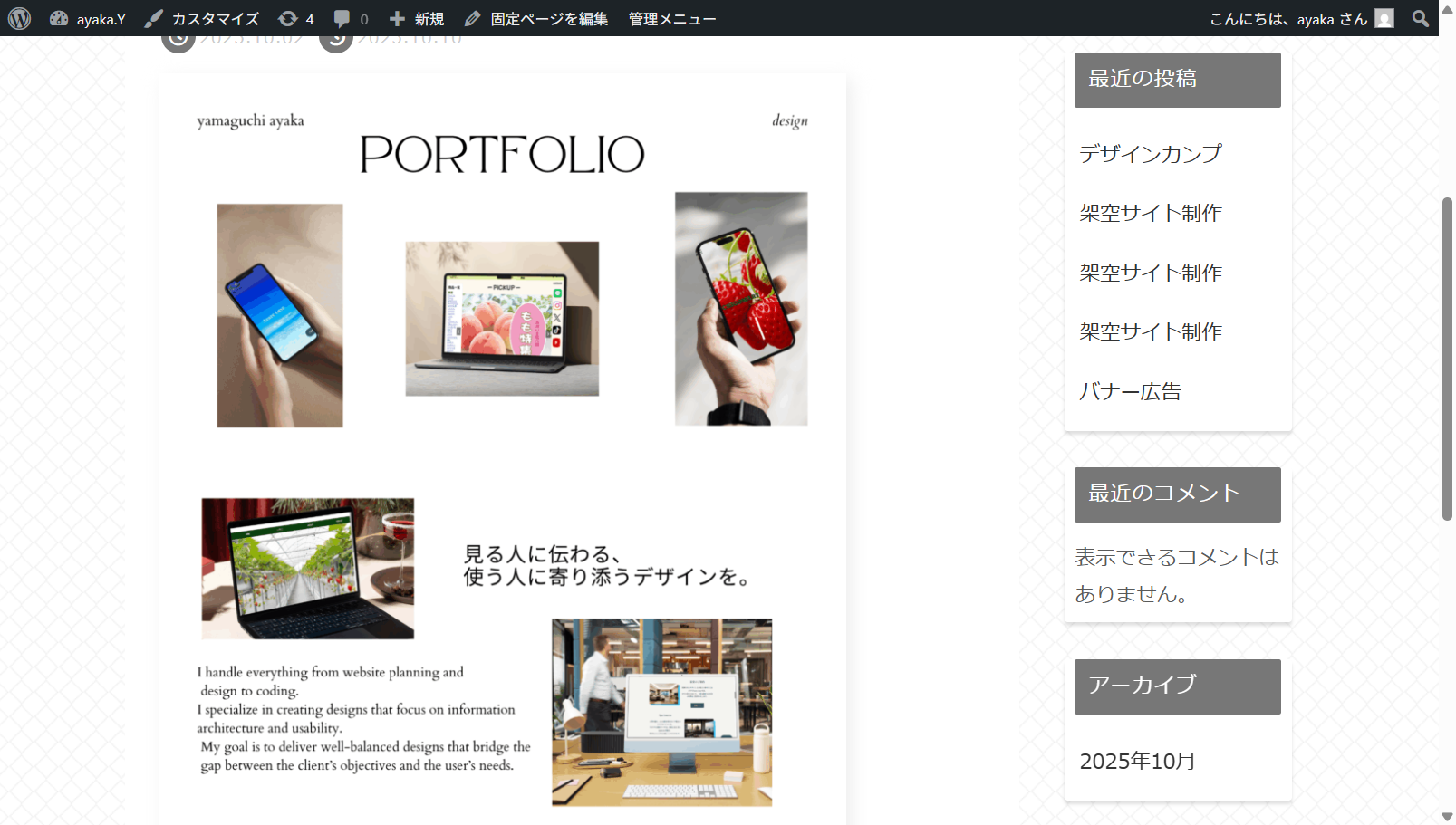The image size is (1456, 825).
Task: Click the Customize paintbrush icon
Action: click(154, 18)
